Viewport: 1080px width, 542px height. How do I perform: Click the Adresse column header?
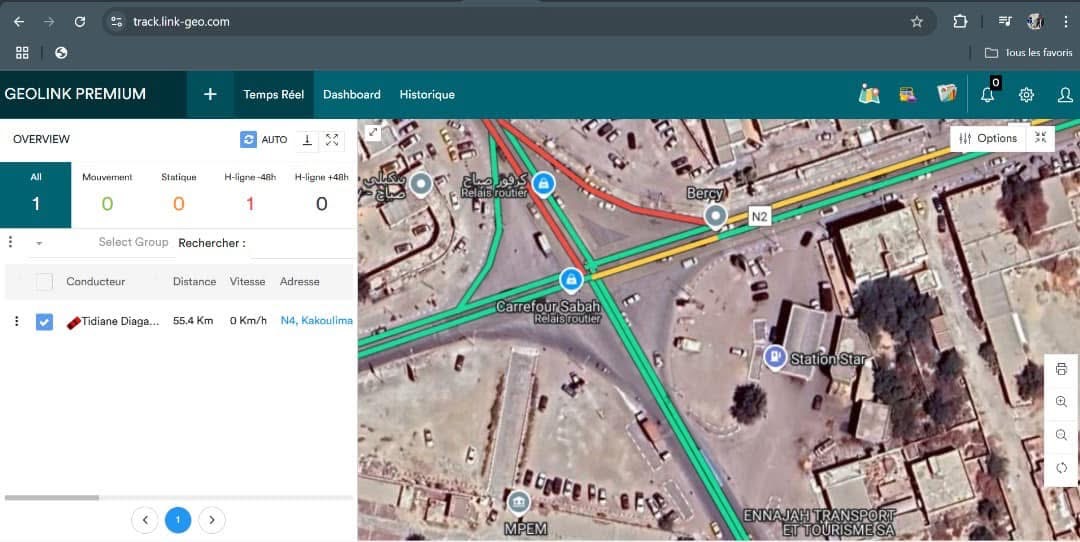pos(300,282)
